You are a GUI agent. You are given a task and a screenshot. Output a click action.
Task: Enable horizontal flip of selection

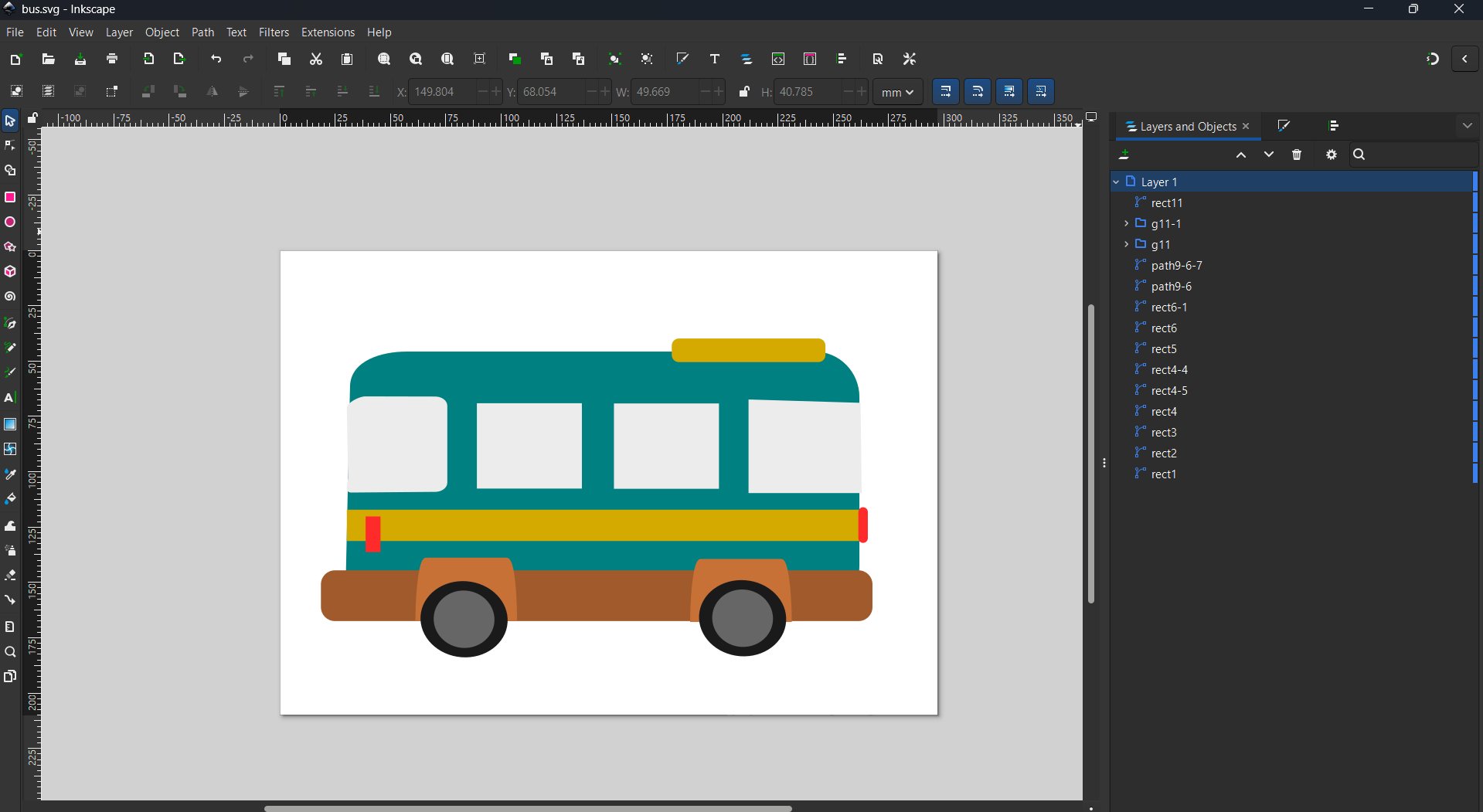click(x=213, y=92)
